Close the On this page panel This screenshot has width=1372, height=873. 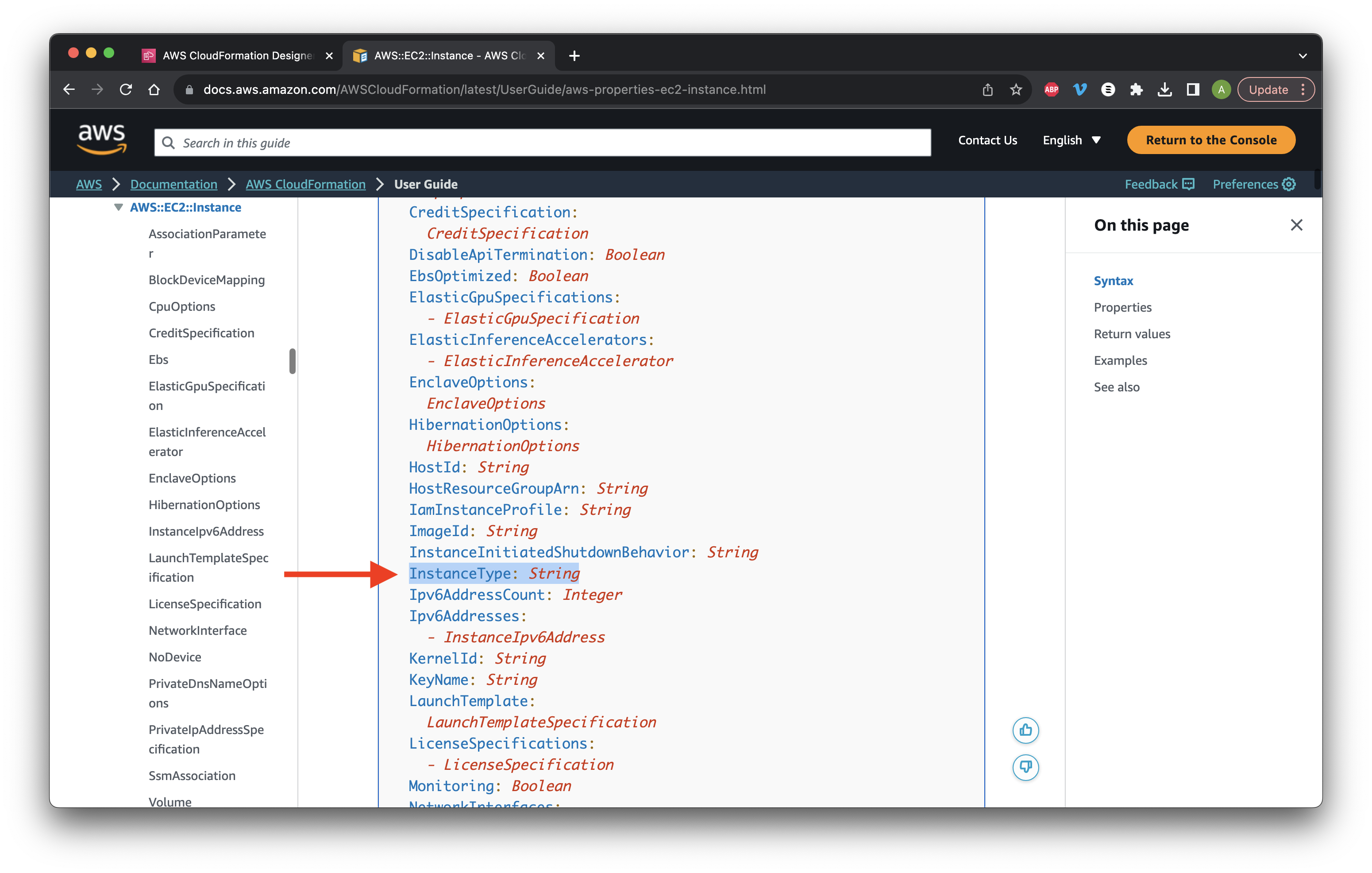pyautogui.click(x=1296, y=225)
